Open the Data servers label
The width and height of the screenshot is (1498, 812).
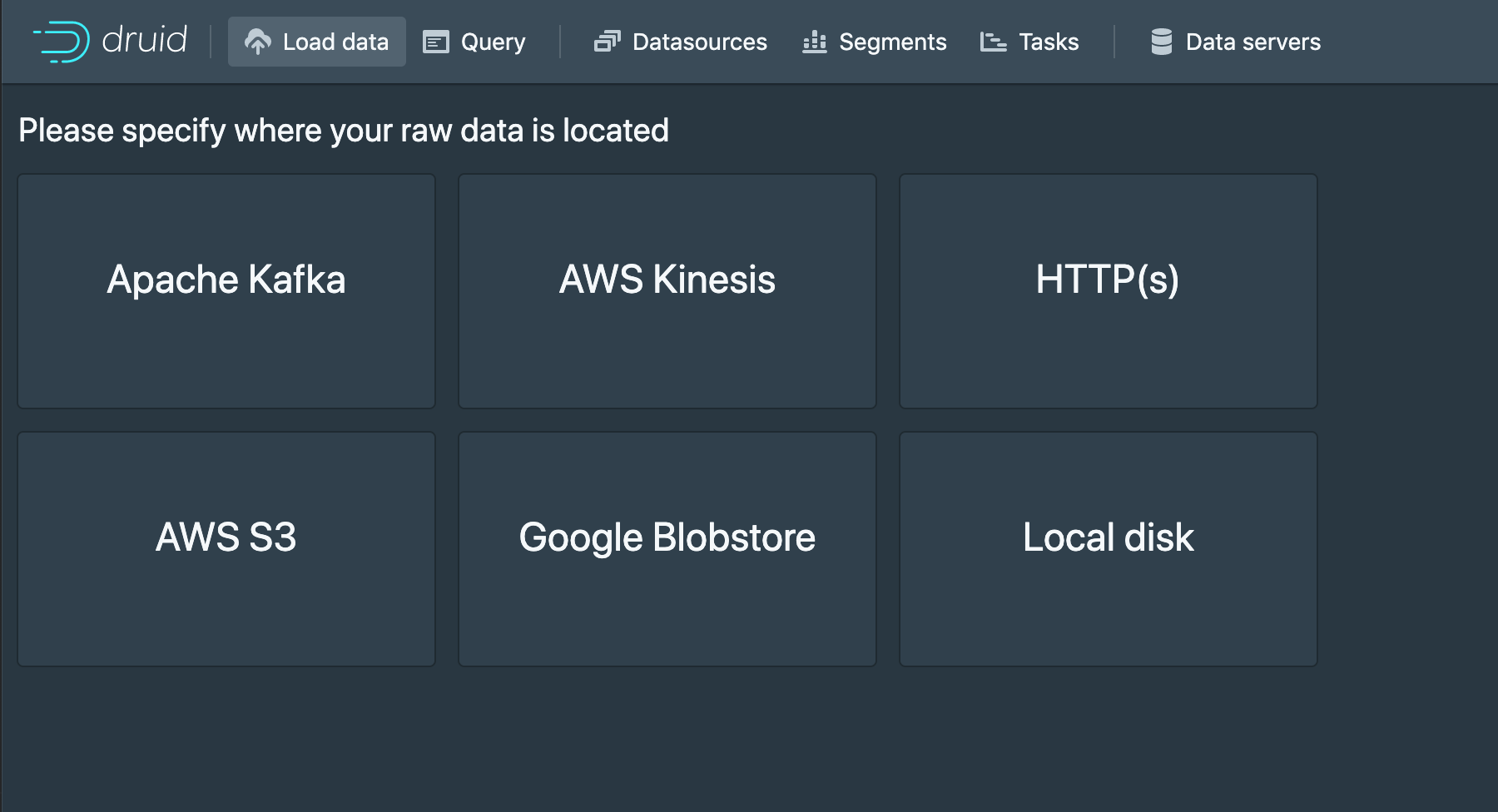click(x=1252, y=42)
